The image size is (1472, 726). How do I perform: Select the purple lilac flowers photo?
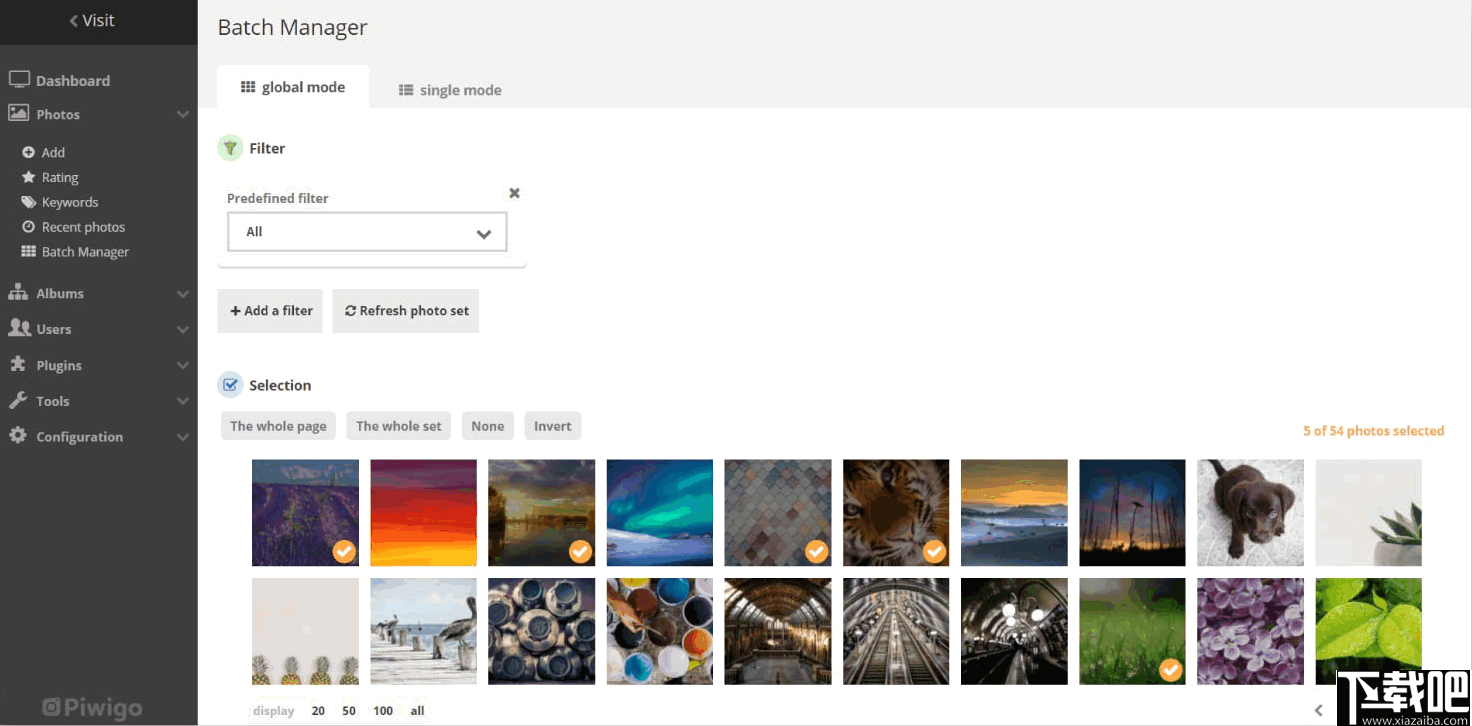point(1250,631)
